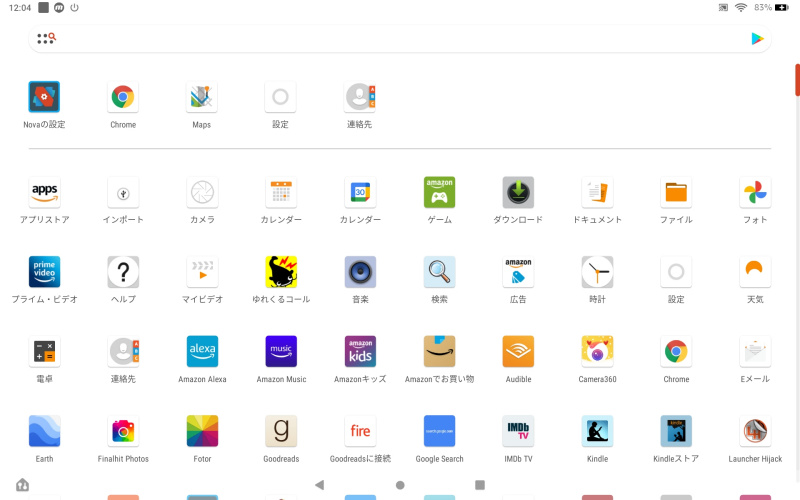This screenshot has width=800, height=500.
Task: Open the アプリストア app
Action: (x=44, y=192)
